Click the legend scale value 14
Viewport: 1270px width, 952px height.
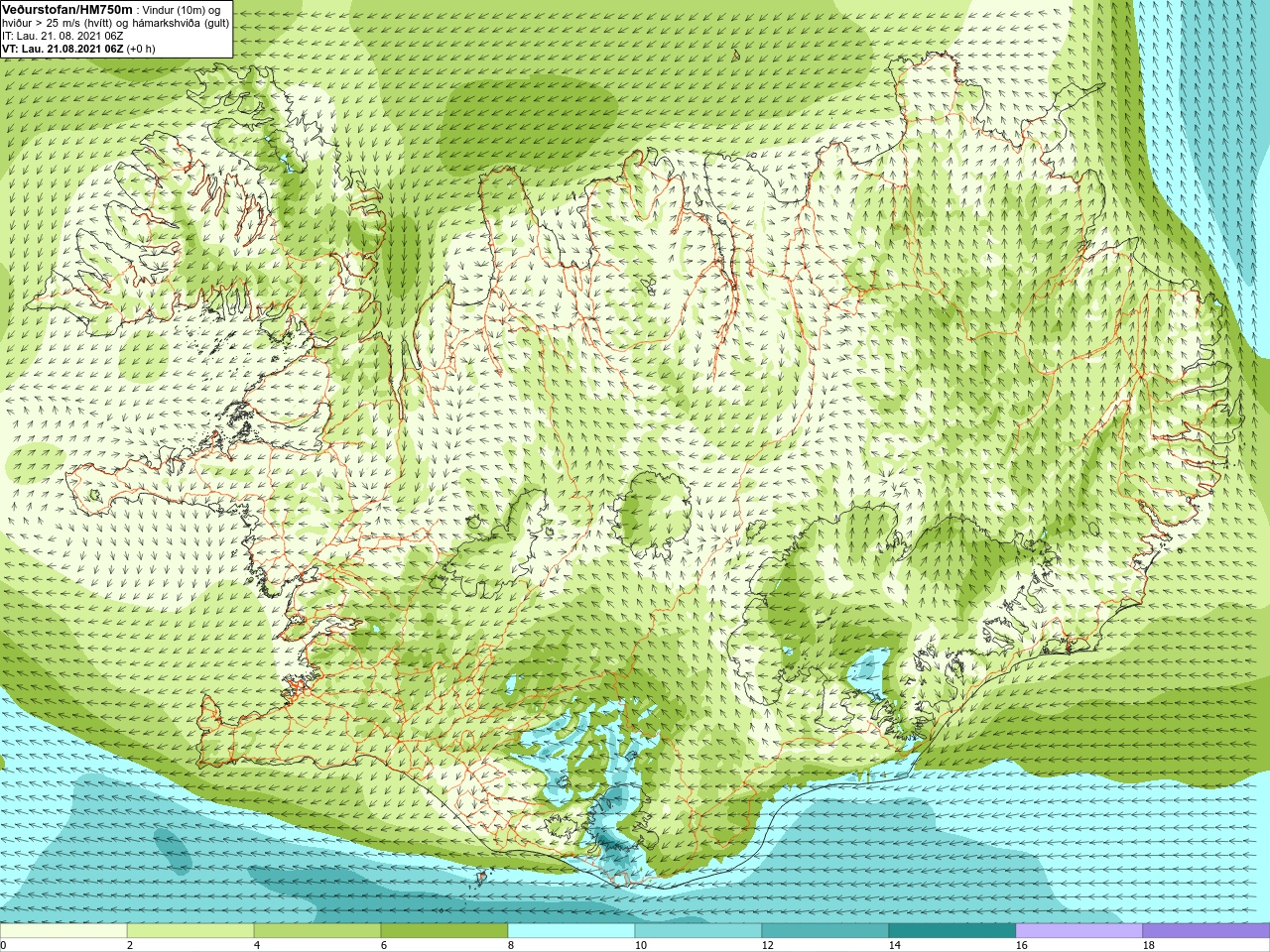pyautogui.click(x=894, y=945)
